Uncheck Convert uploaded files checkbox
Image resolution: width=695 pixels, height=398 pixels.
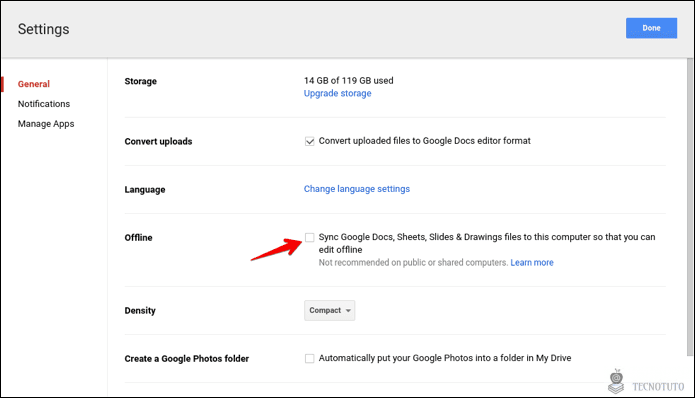[309, 141]
